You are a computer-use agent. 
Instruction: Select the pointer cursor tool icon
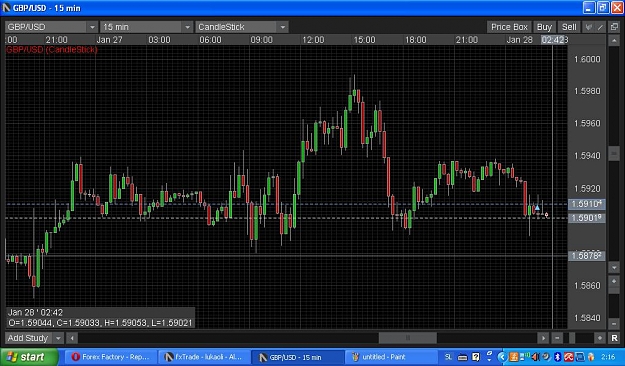click(x=588, y=27)
